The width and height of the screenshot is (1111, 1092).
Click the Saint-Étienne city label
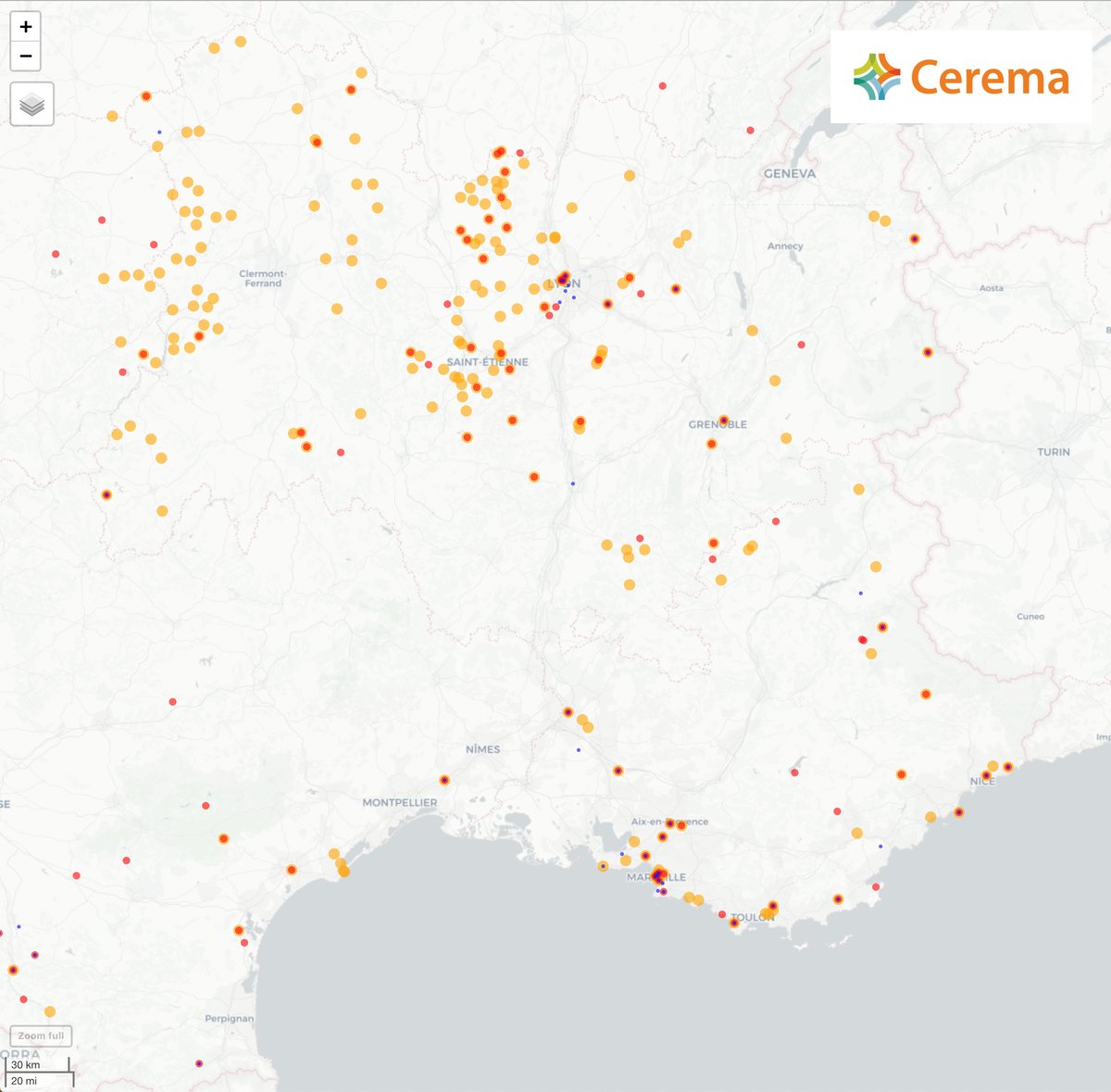tap(487, 362)
